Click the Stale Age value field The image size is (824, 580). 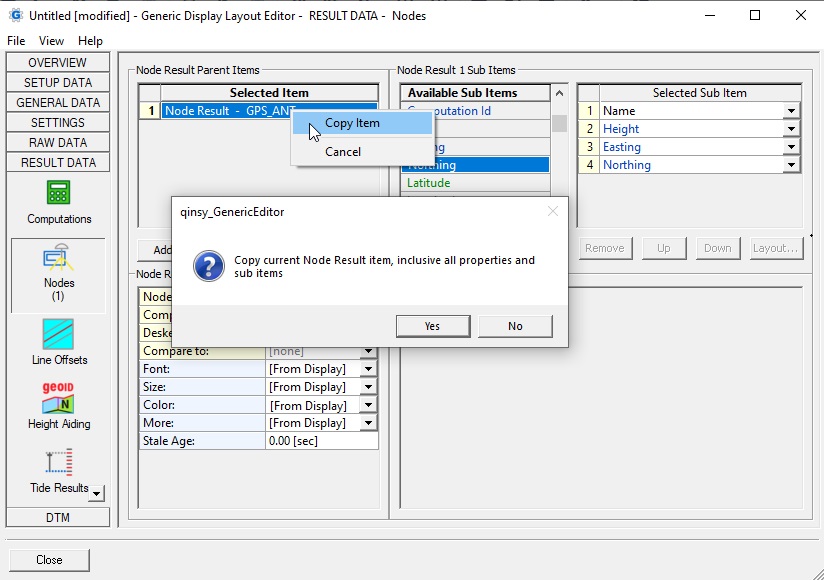tap(321, 441)
